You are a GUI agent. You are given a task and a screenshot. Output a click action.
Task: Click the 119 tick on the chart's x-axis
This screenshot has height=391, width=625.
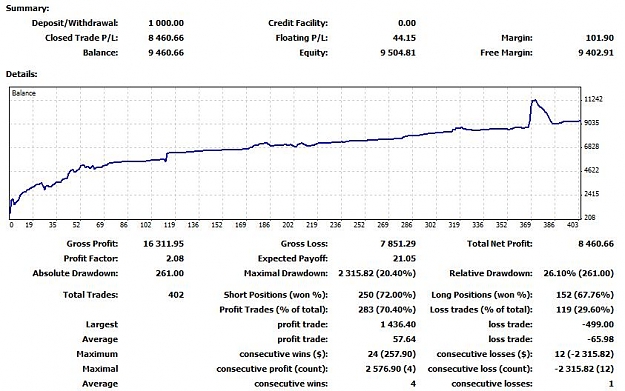click(x=169, y=225)
